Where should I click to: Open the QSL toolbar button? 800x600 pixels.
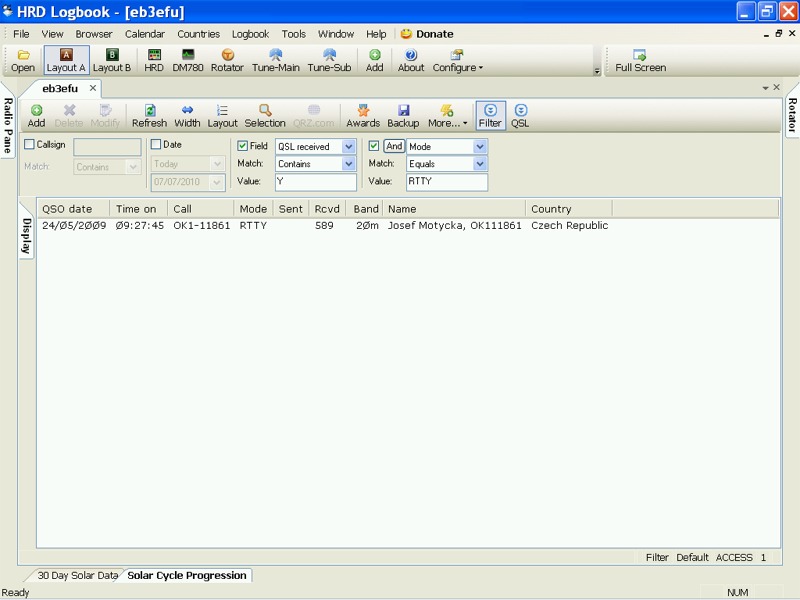(x=520, y=116)
